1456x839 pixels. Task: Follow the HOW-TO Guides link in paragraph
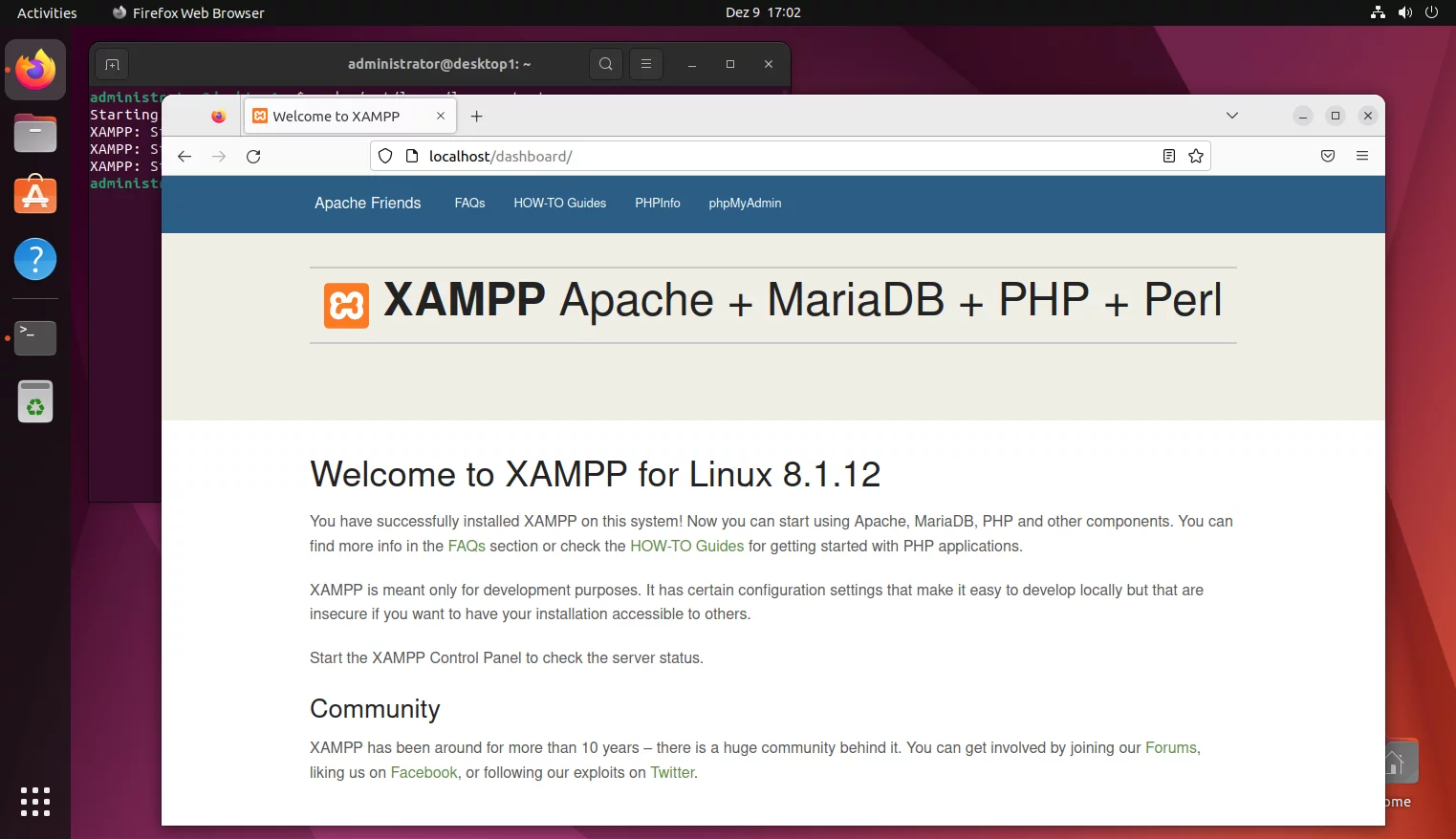click(x=686, y=546)
